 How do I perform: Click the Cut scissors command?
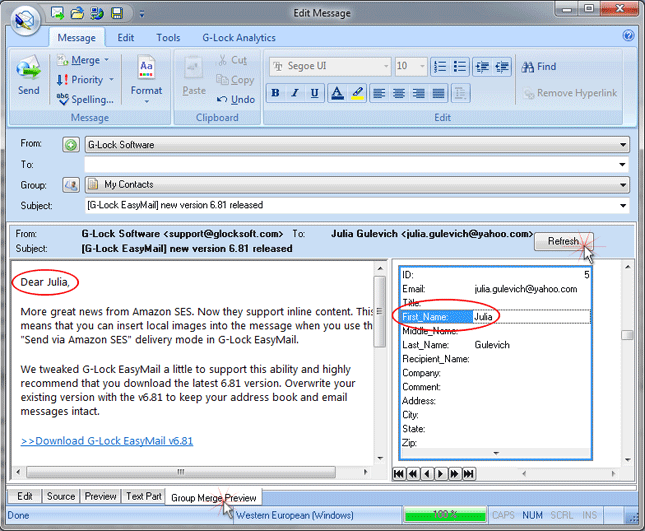coord(232,60)
